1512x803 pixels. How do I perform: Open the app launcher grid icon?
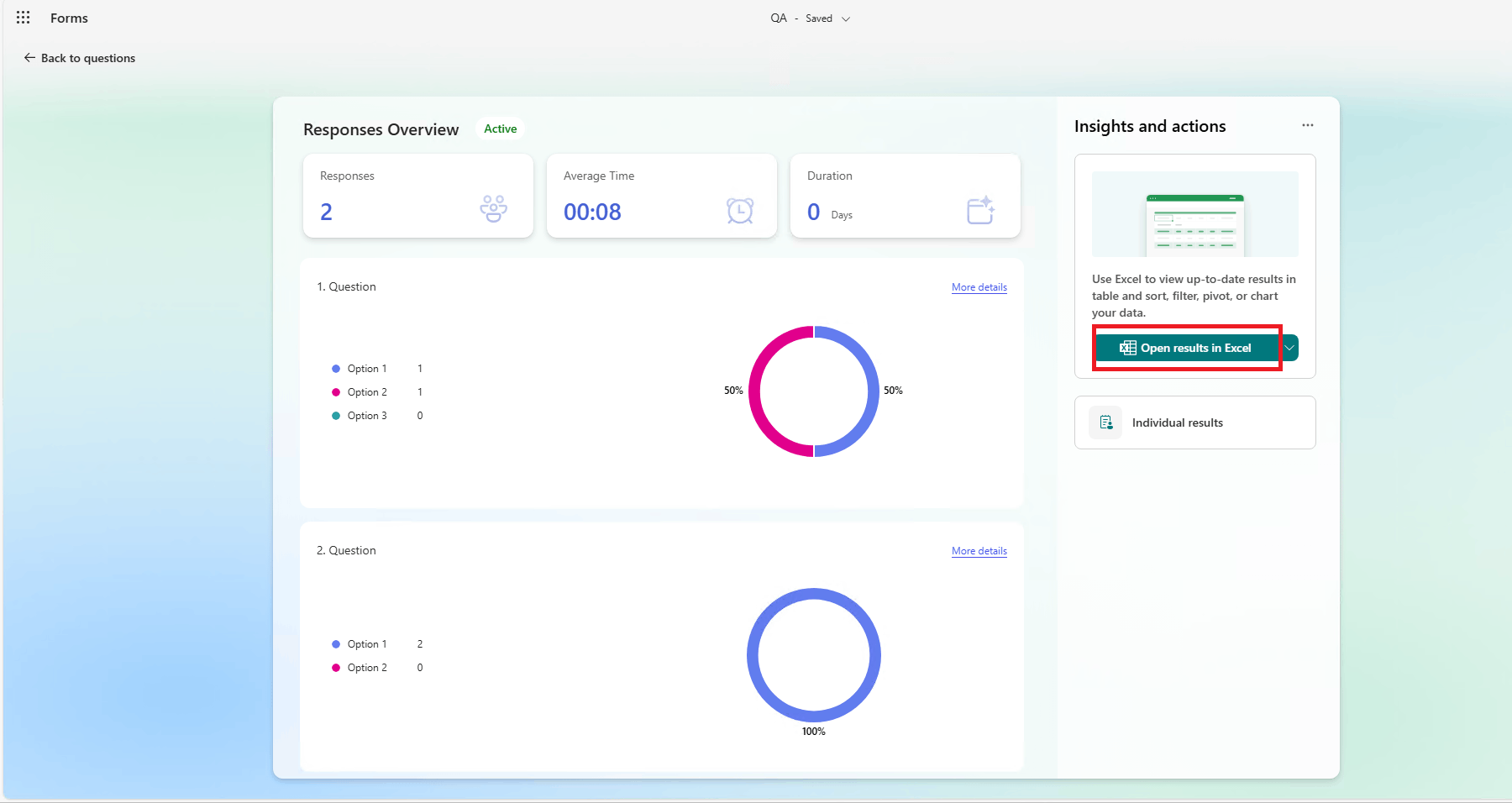click(x=24, y=18)
